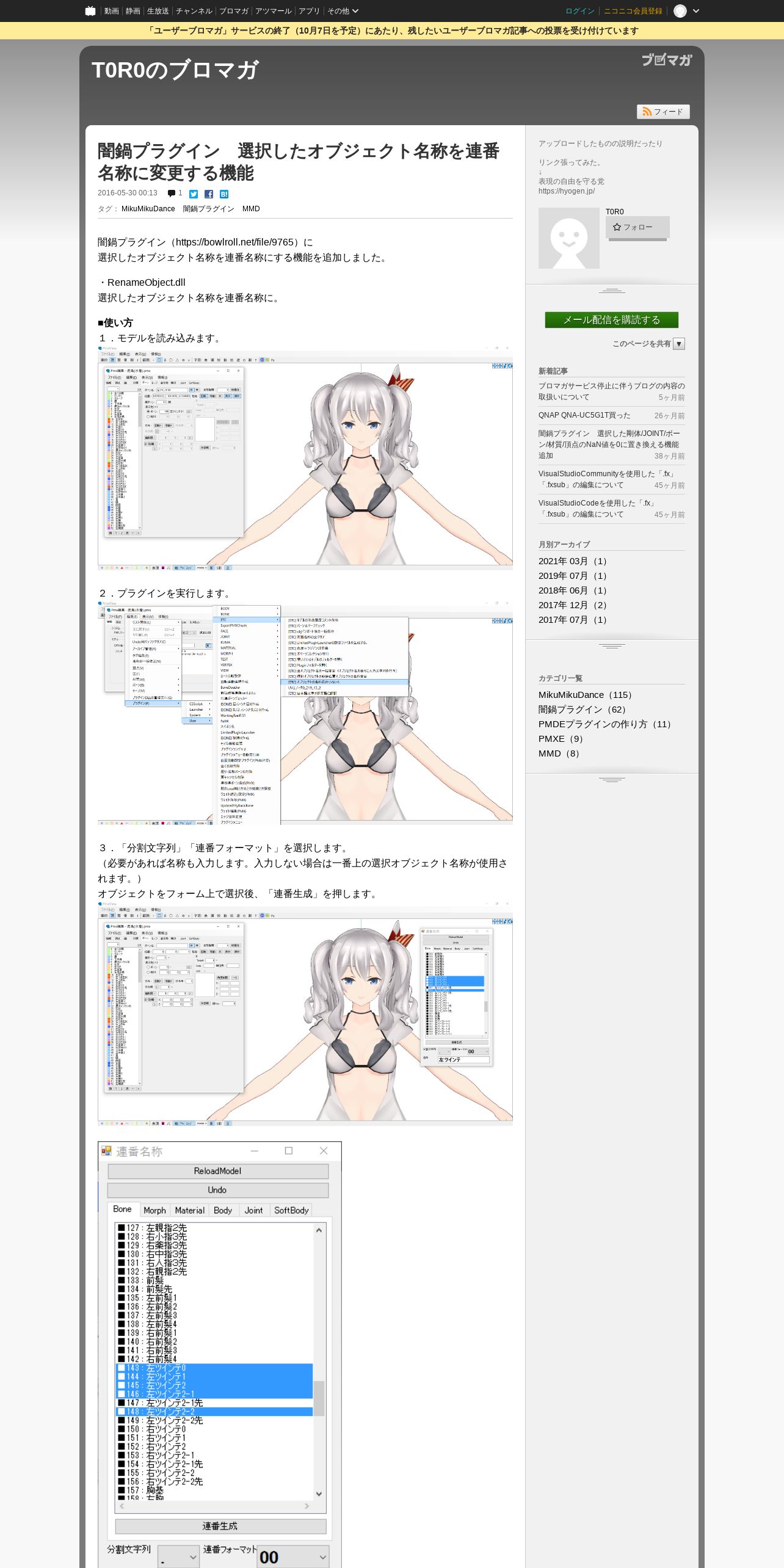Open 闇鍋プラグイン（62）category
784x1568 pixels.
pyautogui.click(x=585, y=710)
